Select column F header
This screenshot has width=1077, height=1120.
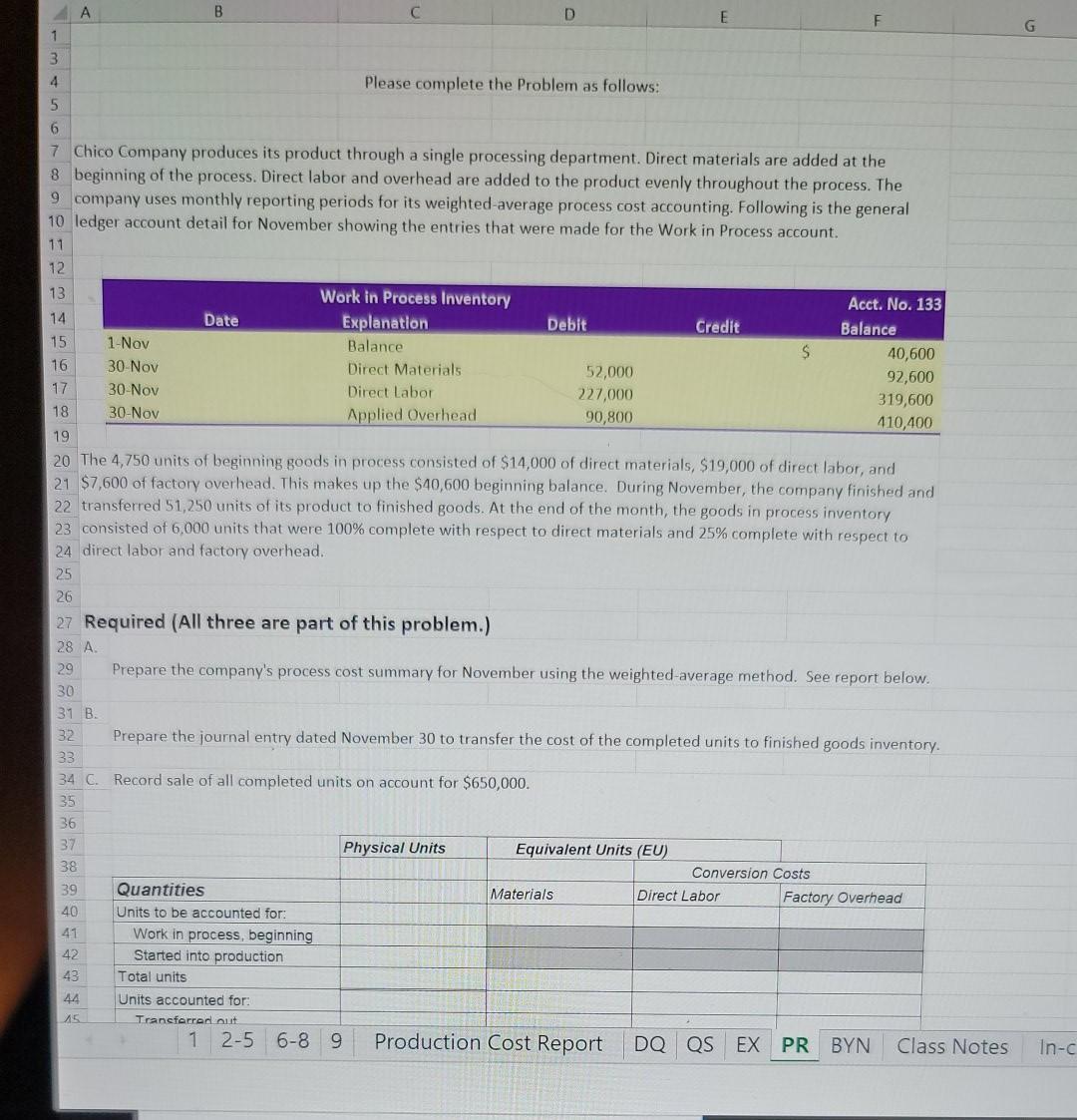point(877,21)
